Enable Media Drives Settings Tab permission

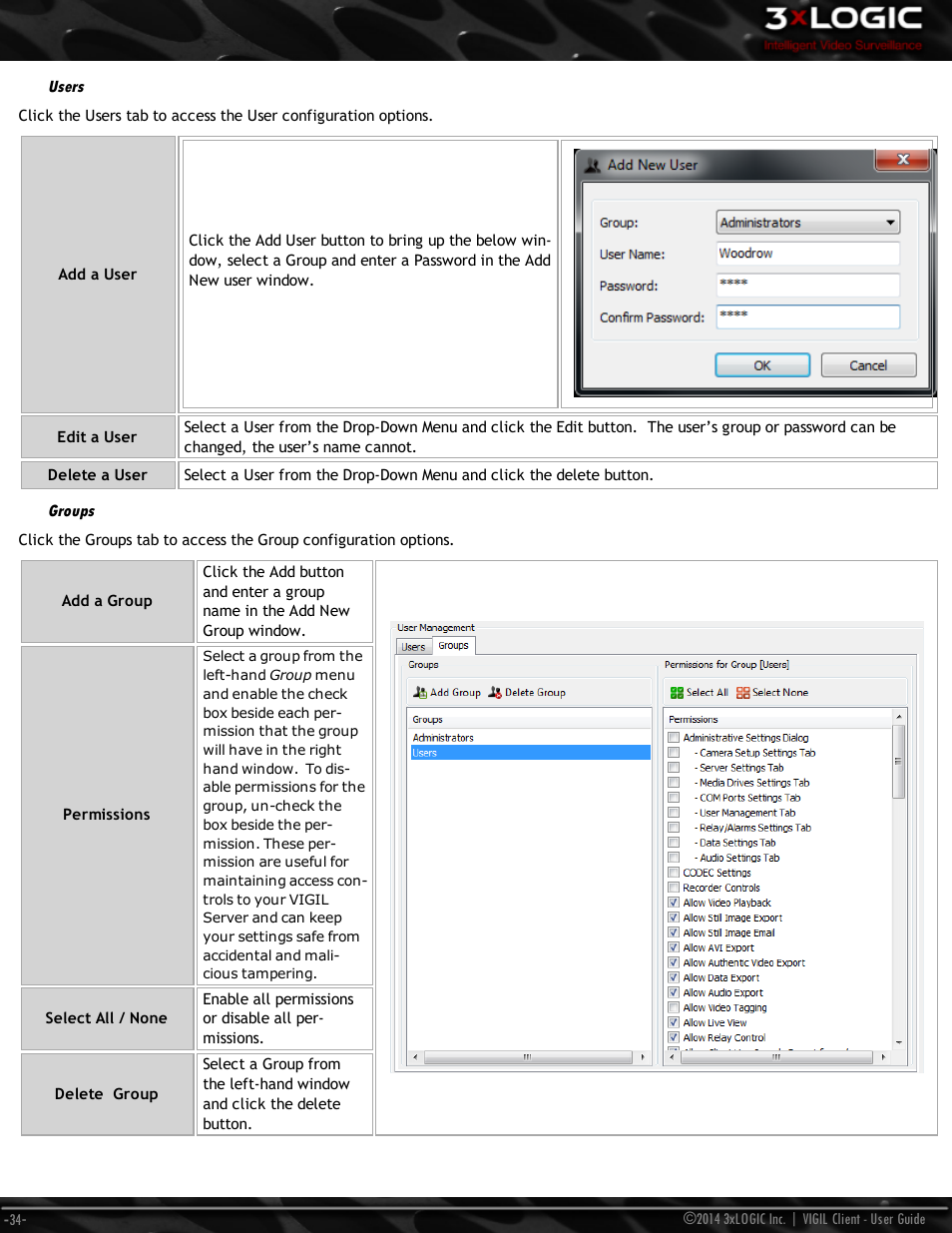pyautogui.click(x=674, y=783)
